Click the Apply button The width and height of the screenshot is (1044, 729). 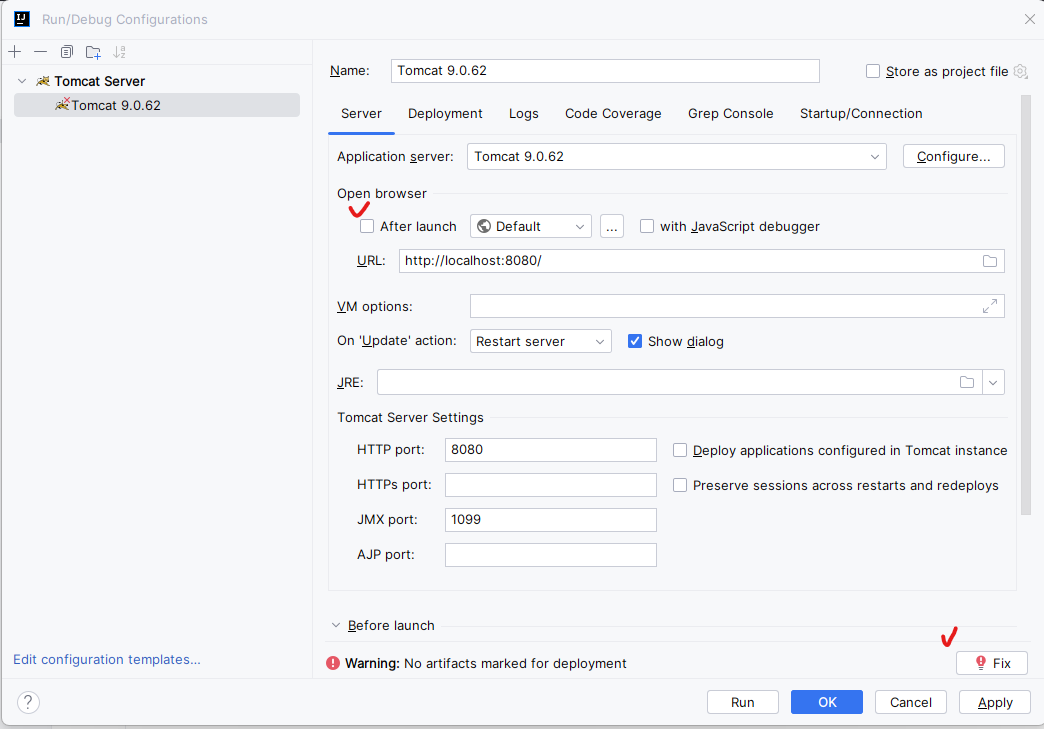[995, 702]
